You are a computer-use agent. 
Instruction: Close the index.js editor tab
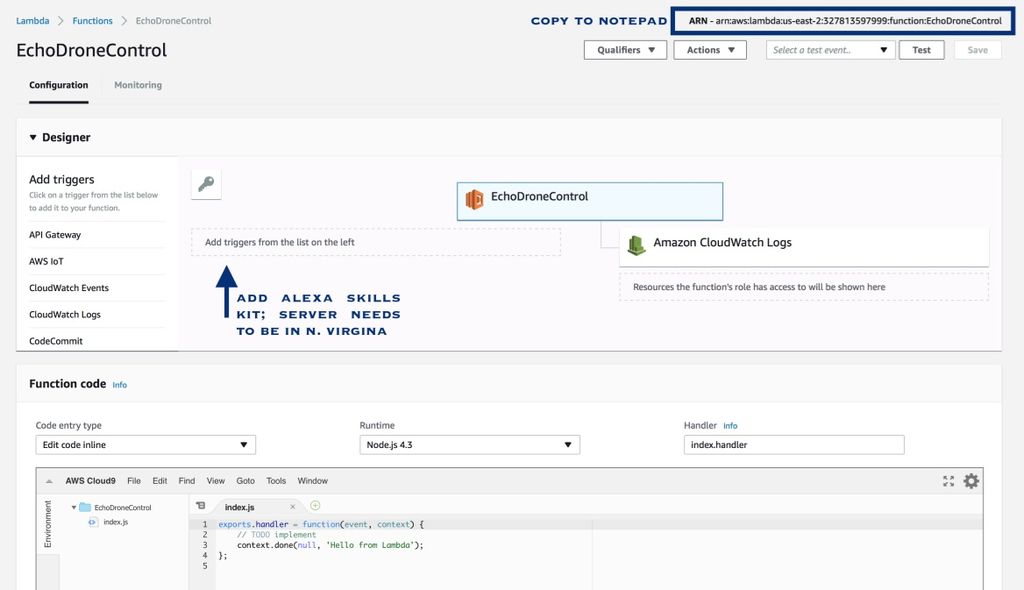click(293, 507)
